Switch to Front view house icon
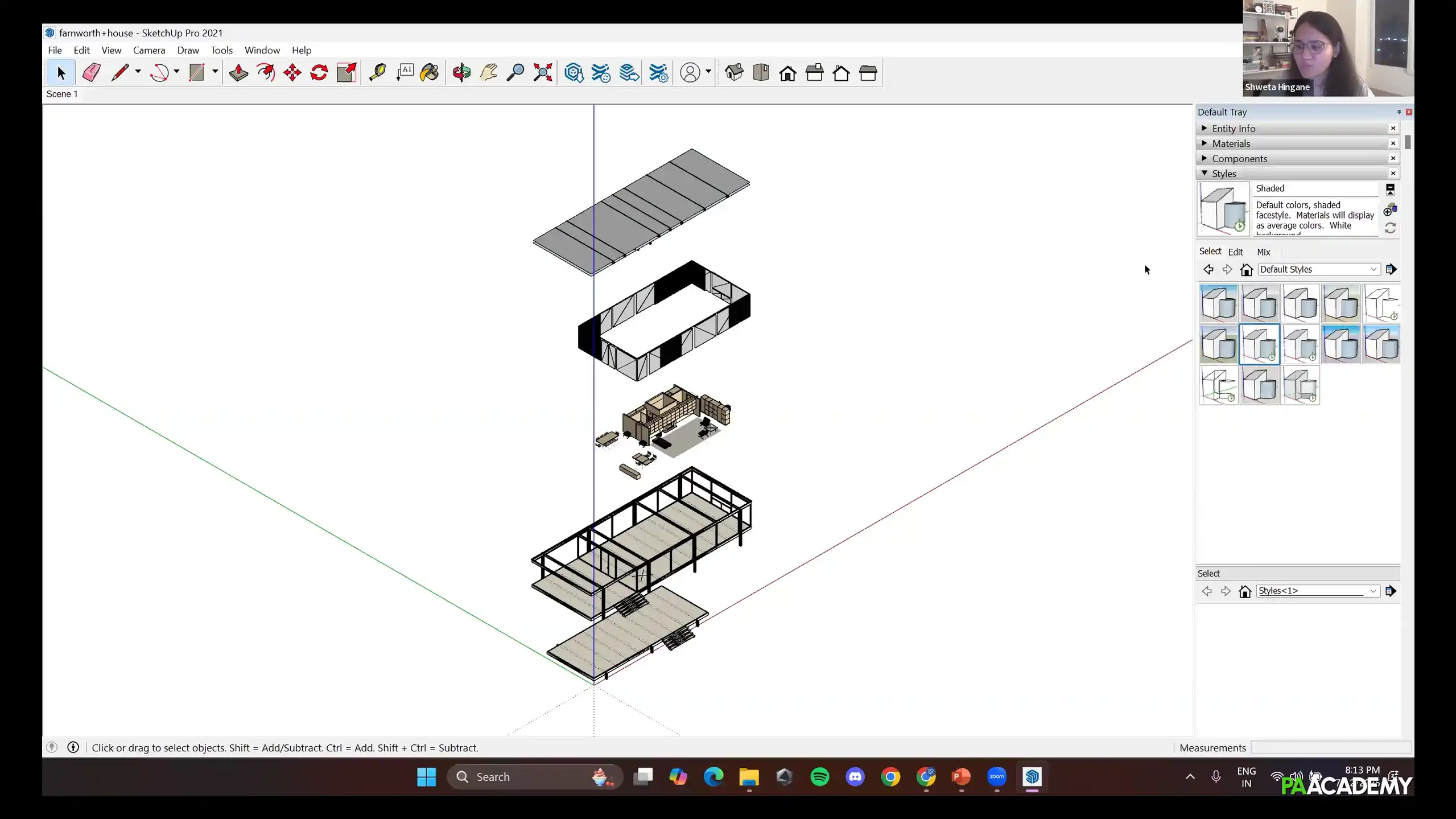This screenshot has height=819, width=1456. [788, 73]
